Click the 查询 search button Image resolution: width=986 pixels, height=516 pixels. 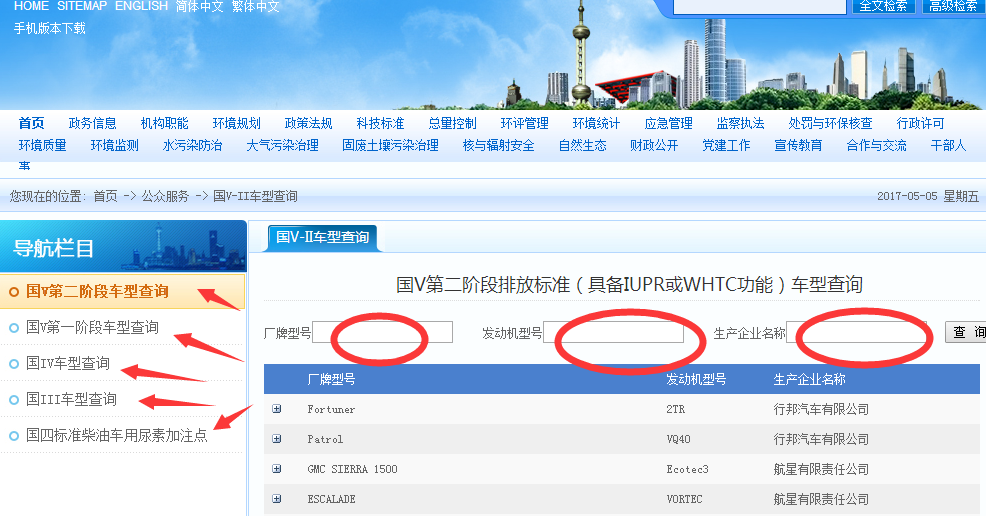point(967,332)
